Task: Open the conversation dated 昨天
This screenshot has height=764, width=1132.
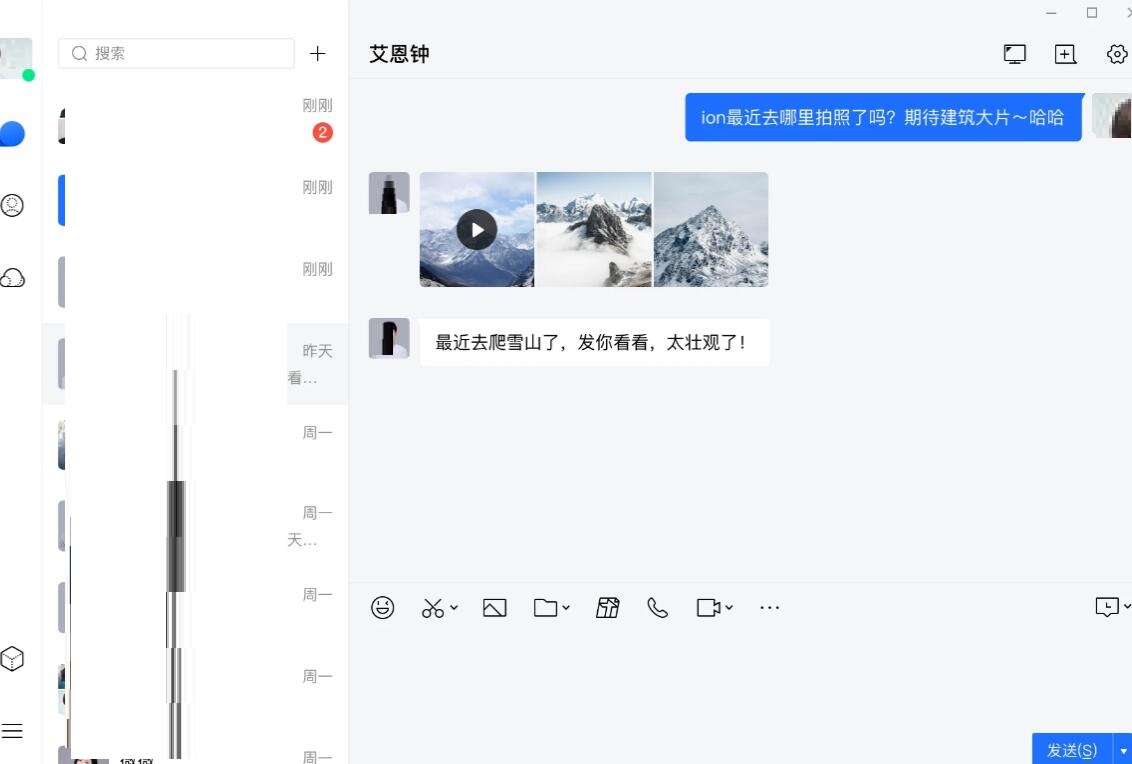Action: (195, 364)
